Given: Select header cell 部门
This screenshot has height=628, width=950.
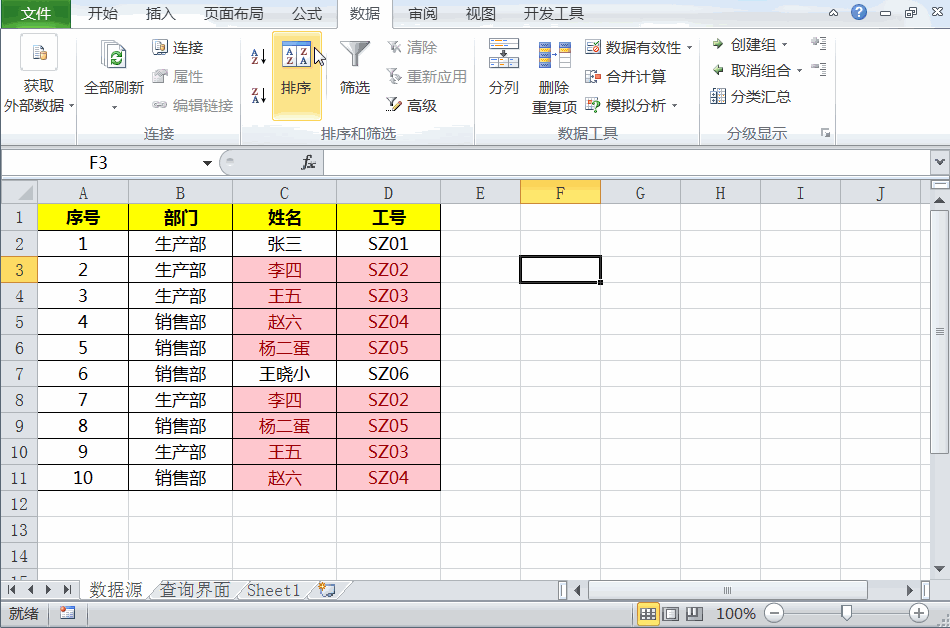Looking at the screenshot, I should tap(180, 217).
